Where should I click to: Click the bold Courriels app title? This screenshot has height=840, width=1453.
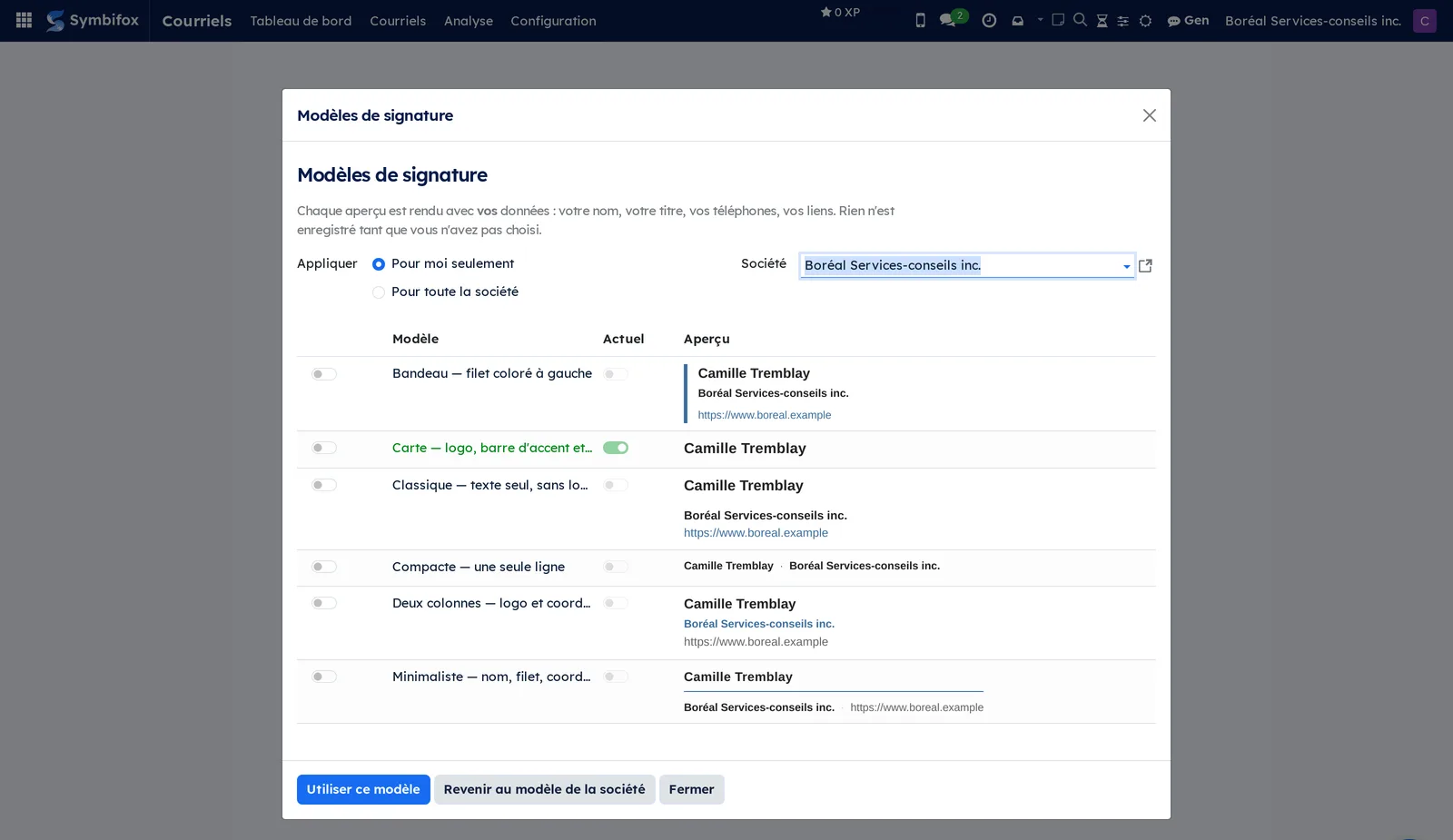197,20
